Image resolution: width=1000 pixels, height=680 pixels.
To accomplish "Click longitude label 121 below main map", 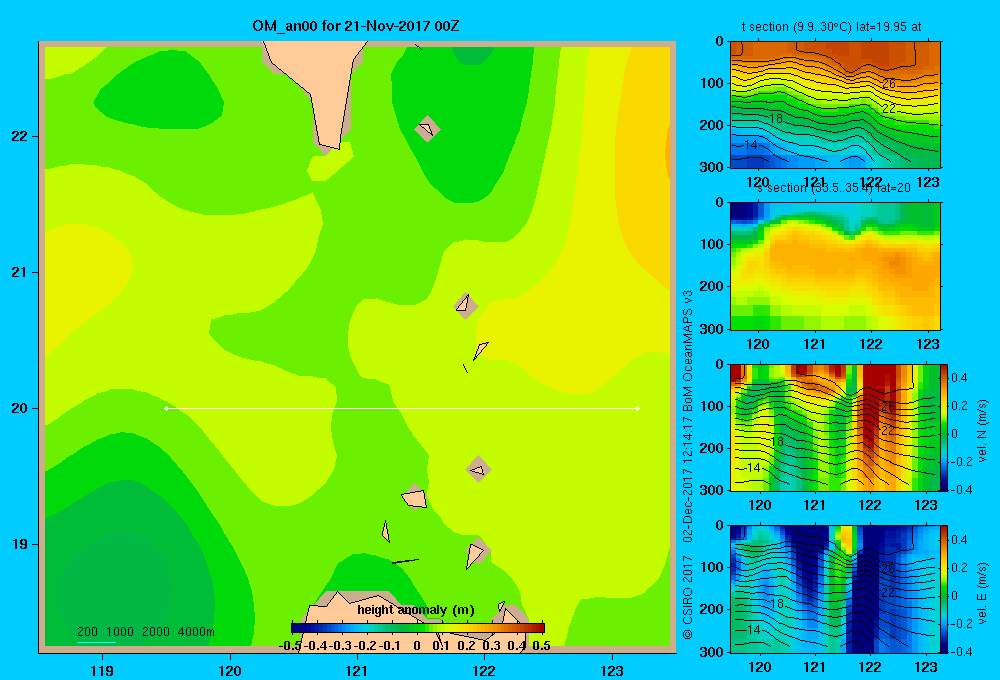I will tap(357, 670).
